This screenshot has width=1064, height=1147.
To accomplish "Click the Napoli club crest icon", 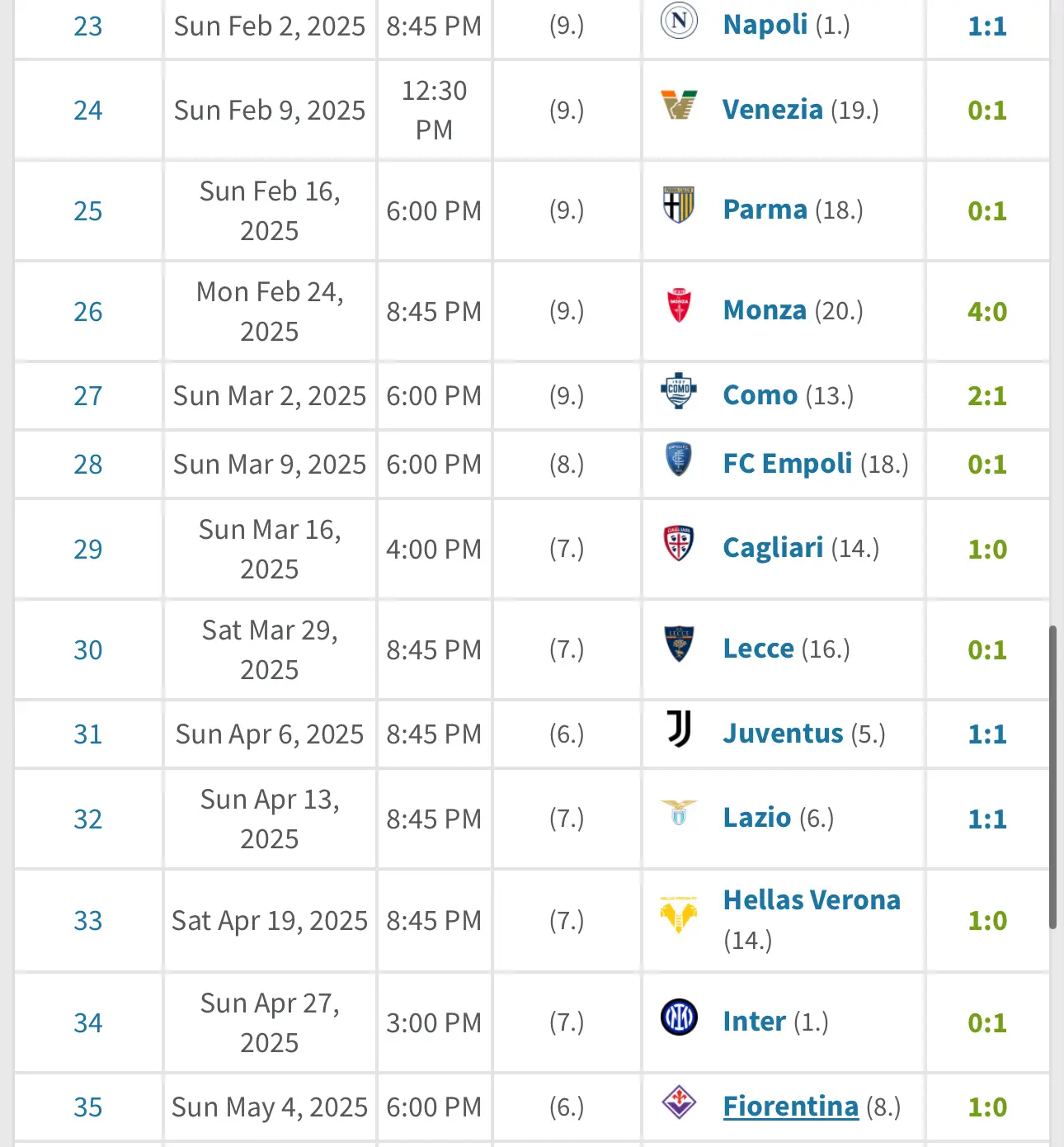I will coord(679,21).
